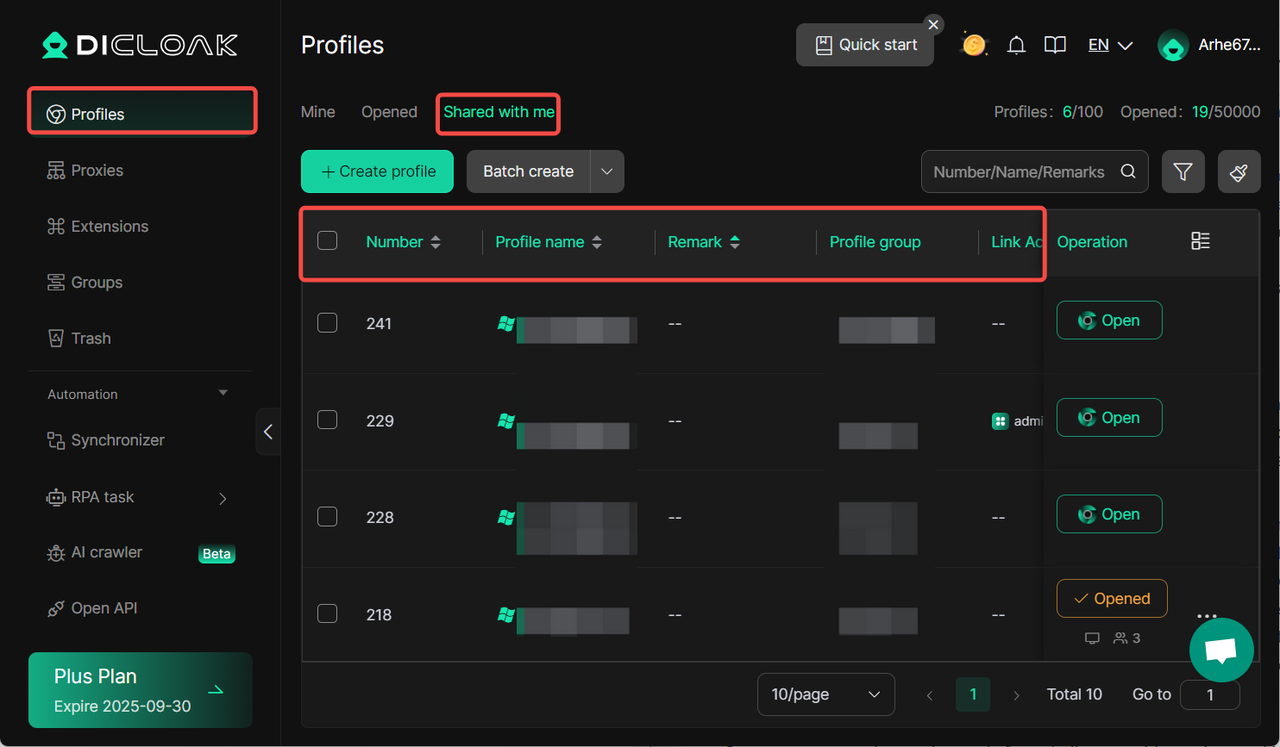The image size is (1280, 747).
Task: Check the checkbox for profile 228
Action: 327,516
